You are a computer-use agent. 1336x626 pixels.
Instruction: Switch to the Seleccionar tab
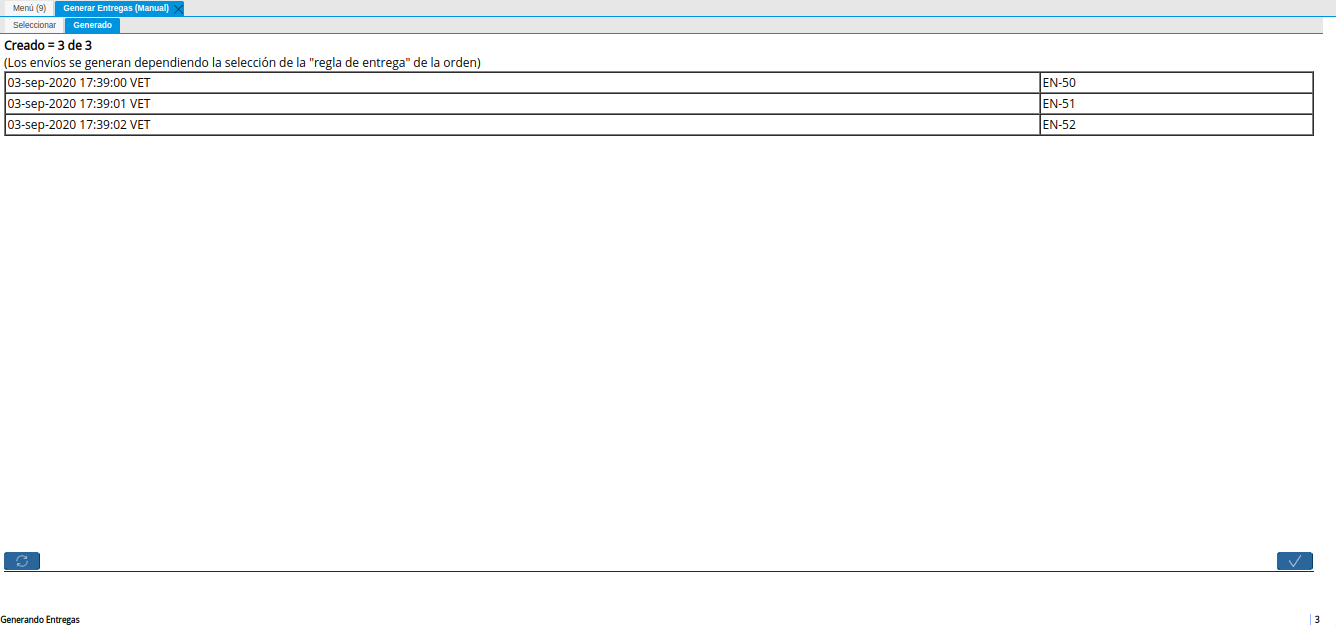(x=33, y=25)
